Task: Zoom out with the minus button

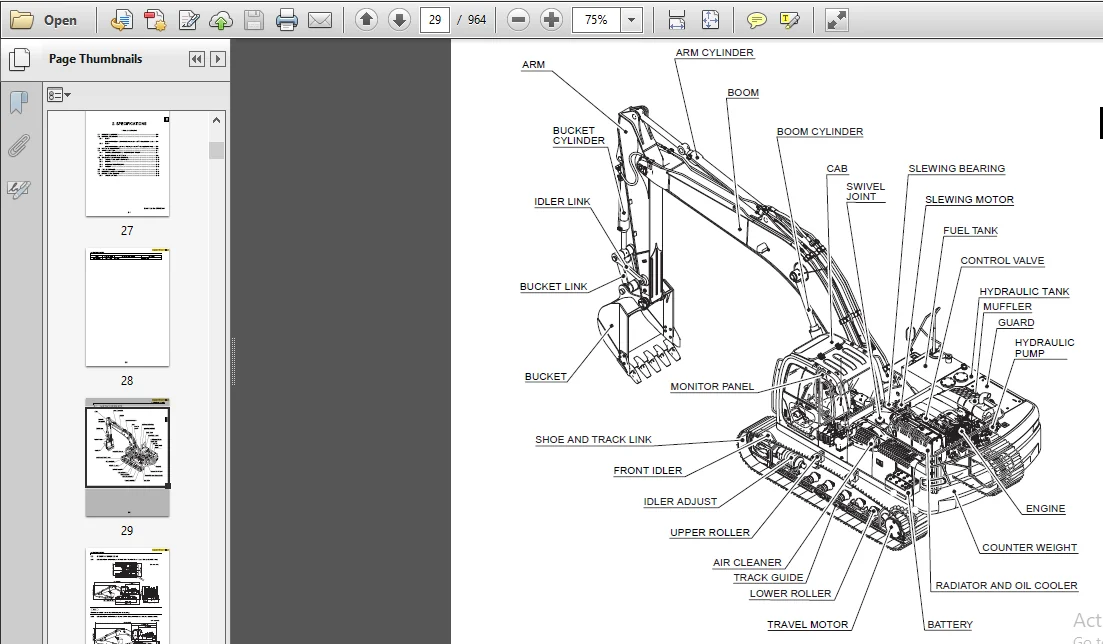Action: coord(518,20)
